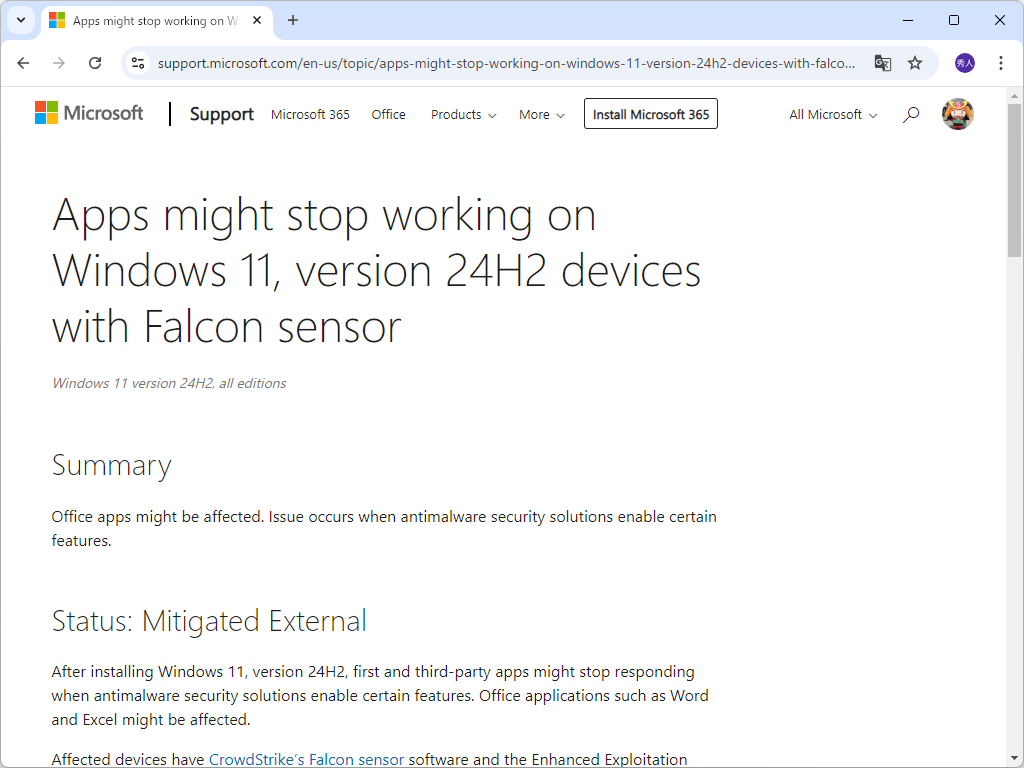Screen dimensions: 1024x768
Task: Reload the page
Action: 95,62
